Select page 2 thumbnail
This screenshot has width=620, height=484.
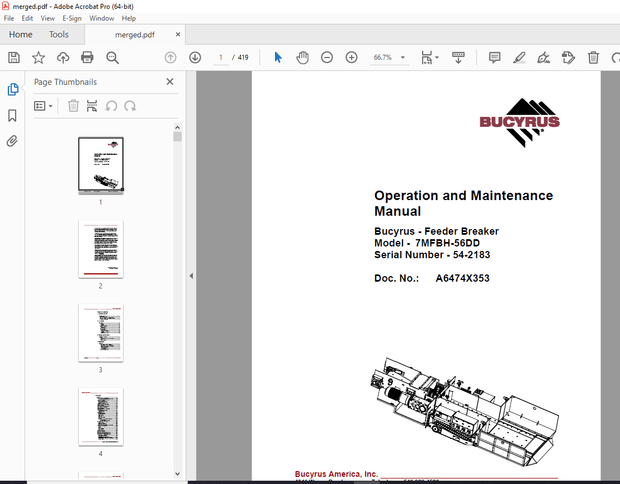(101, 250)
